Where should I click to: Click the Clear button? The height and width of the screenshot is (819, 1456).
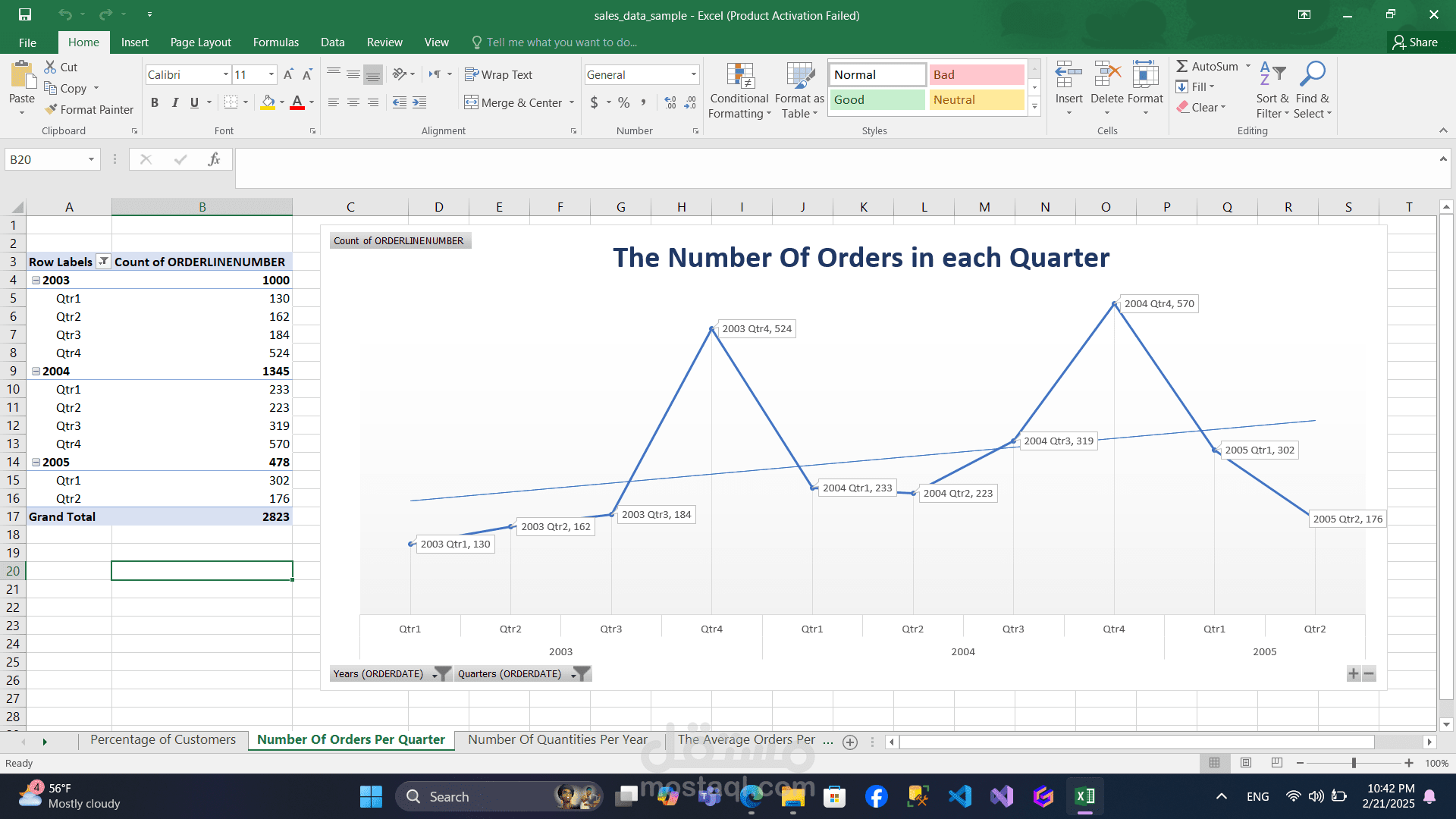click(x=1201, y=108)
